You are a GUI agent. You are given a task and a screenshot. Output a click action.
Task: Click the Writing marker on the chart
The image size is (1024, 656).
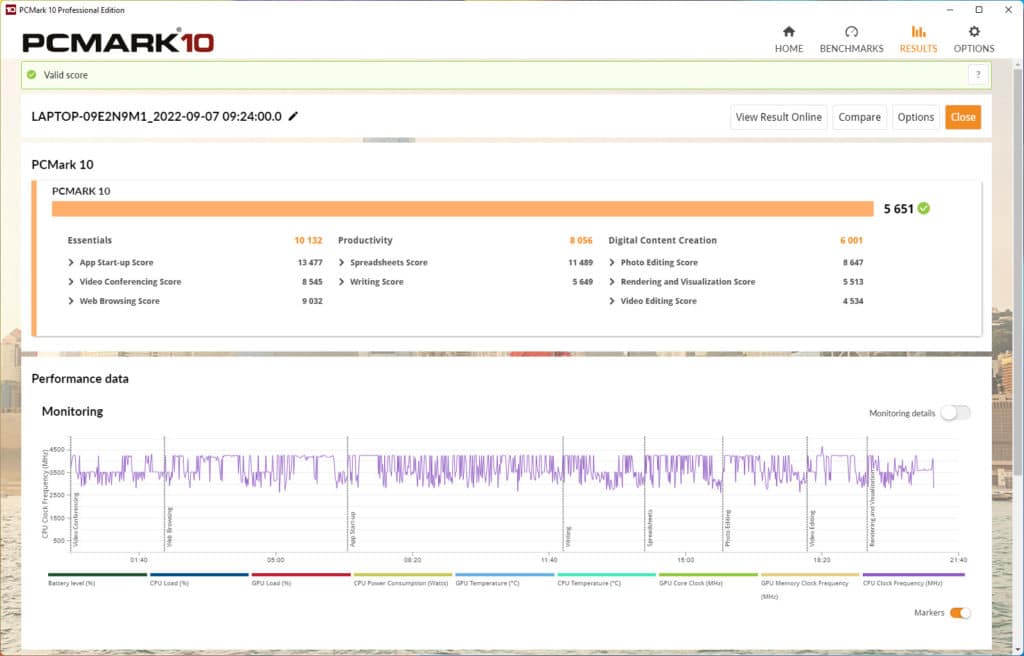pos(568,536)
